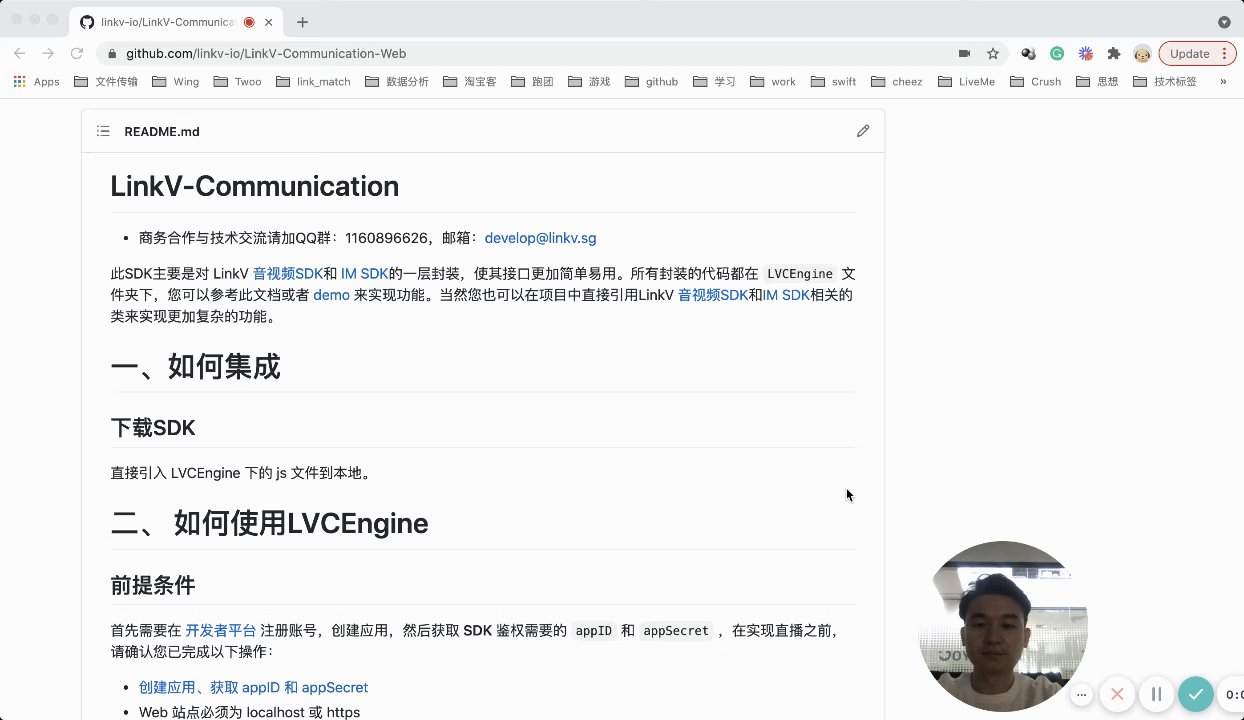
Task: Click the 前提条件 heading
Action: [153, 585]
